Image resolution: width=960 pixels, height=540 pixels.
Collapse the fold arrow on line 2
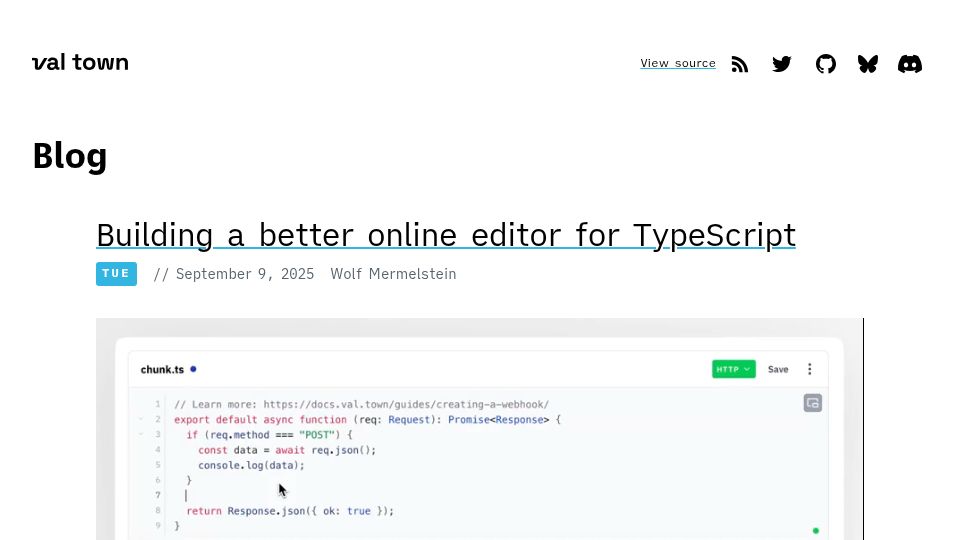tap(141, 419)
